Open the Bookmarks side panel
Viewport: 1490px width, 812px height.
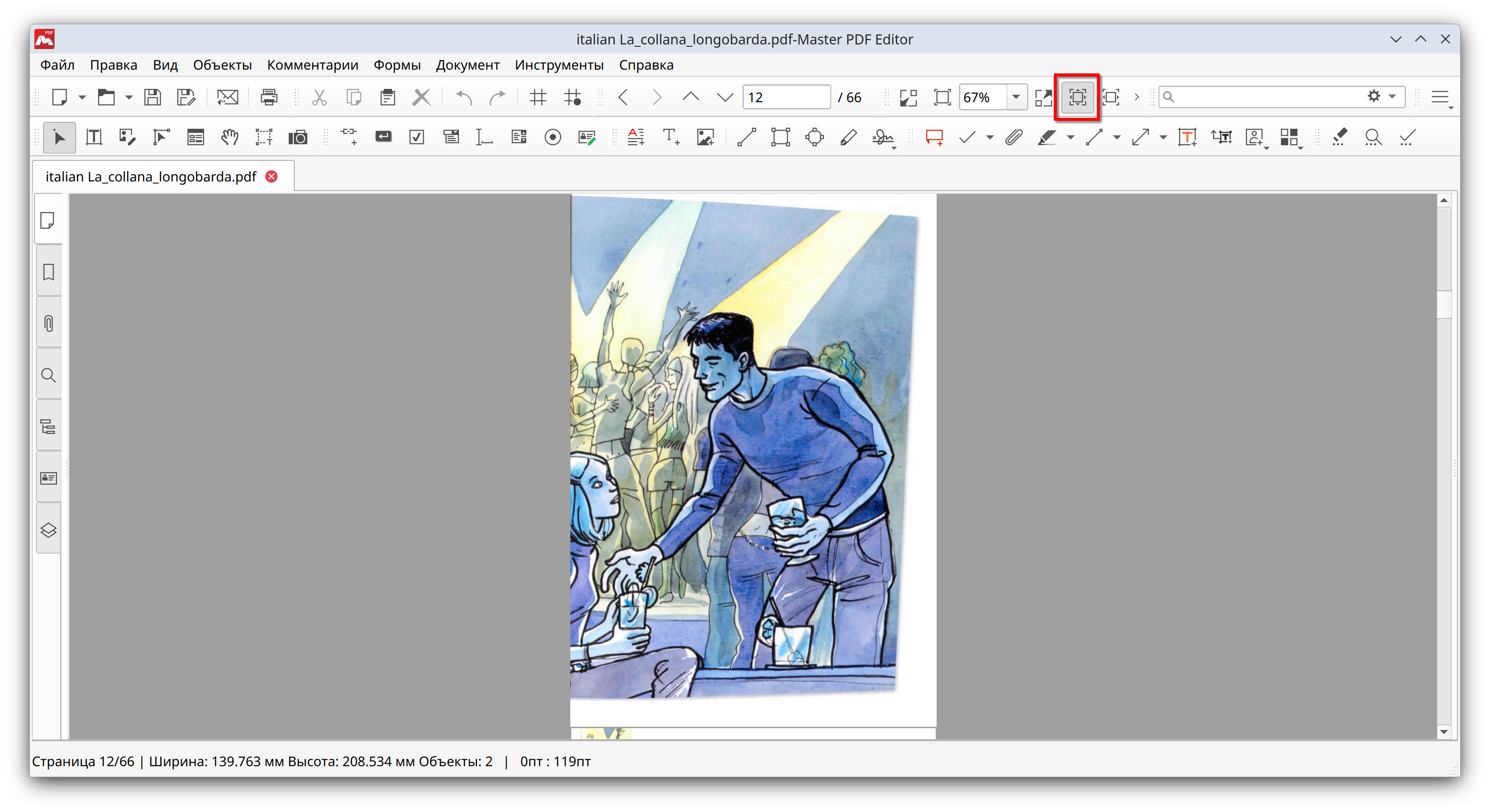click(x=48, y=272)
